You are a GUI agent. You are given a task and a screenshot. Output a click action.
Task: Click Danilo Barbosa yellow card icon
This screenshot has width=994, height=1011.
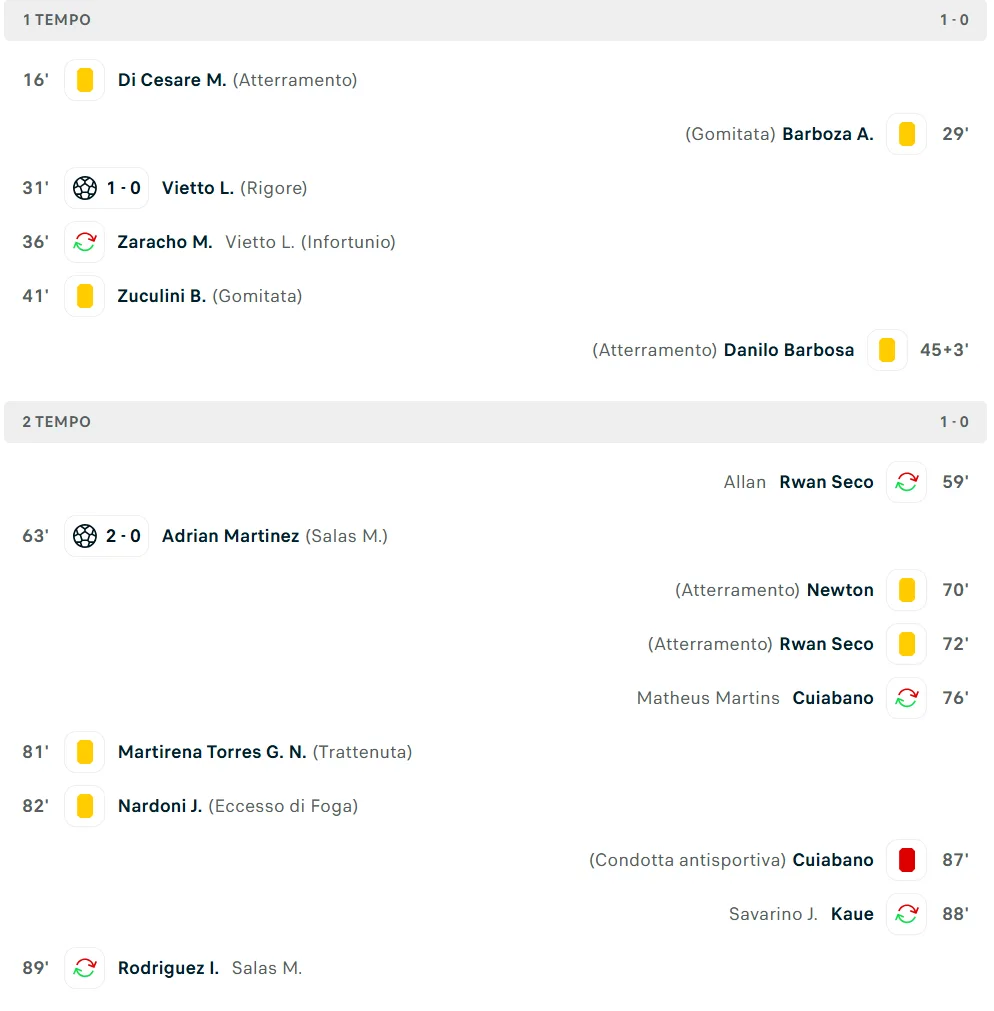887,350
